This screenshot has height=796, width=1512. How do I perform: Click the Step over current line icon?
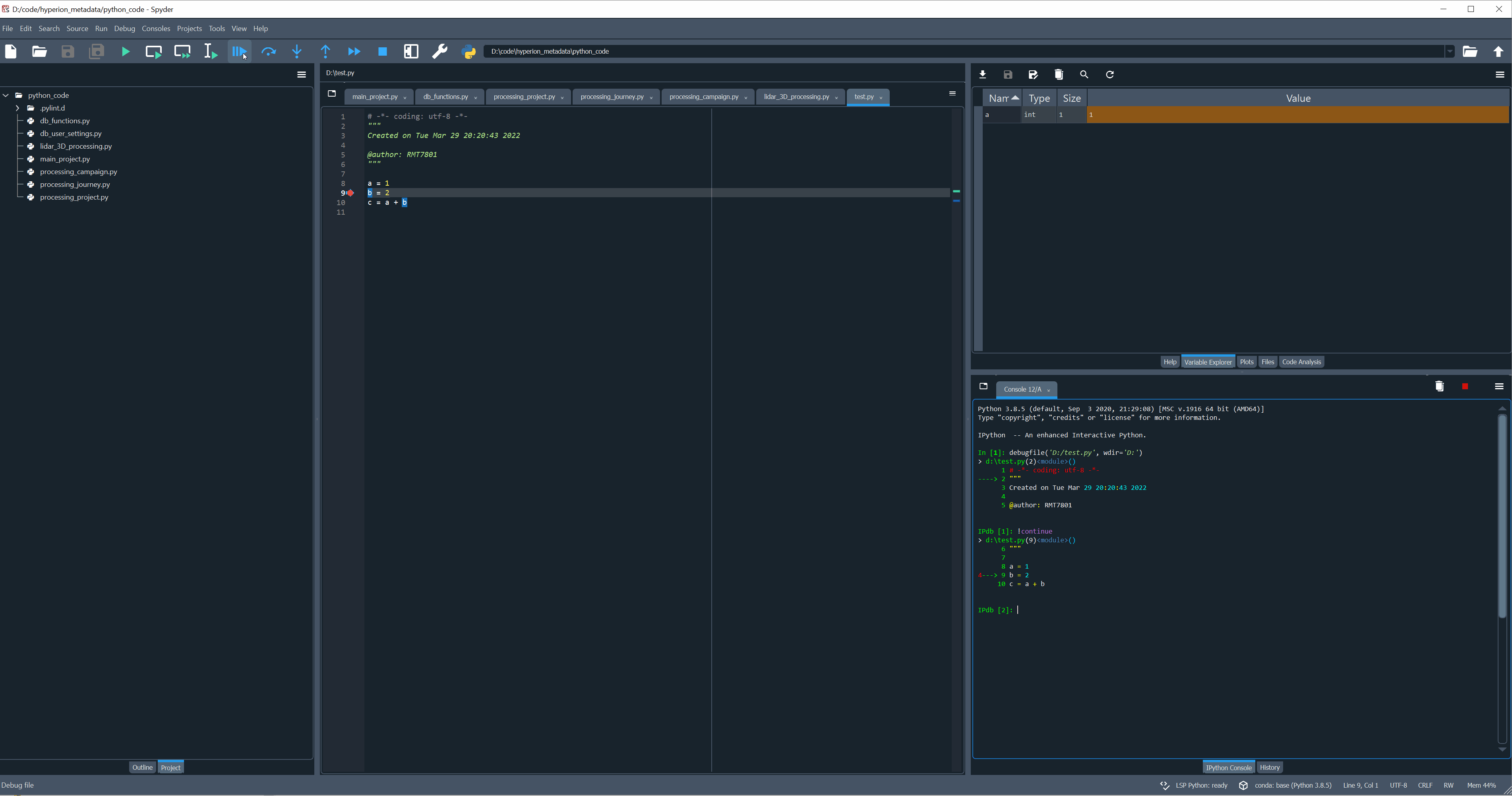[268, 52]
